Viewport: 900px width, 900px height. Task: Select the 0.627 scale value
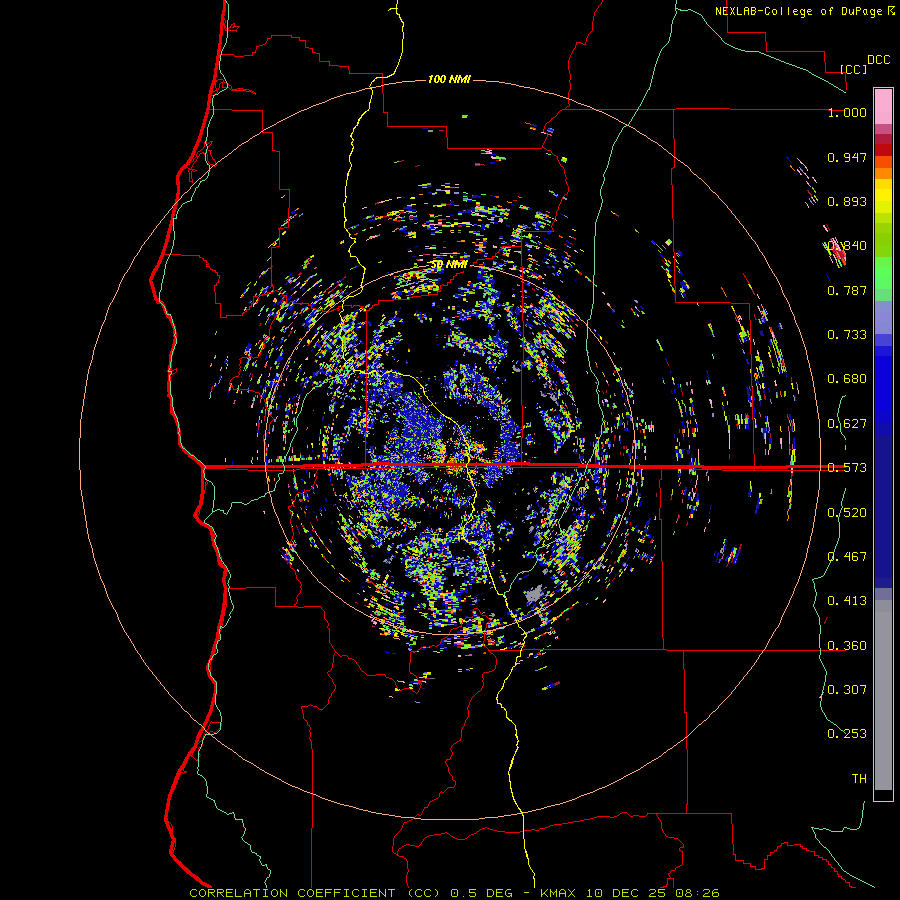click(x=847, y=424)
